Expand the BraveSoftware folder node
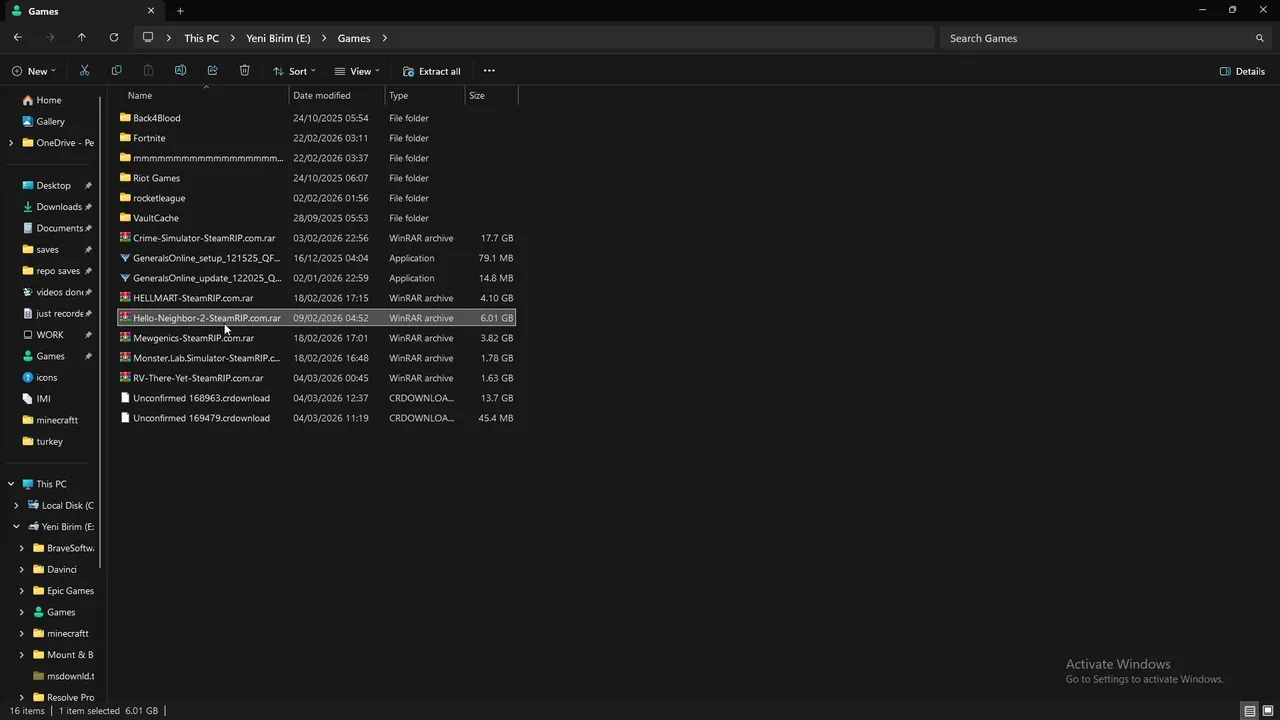 tap(22, 548)
